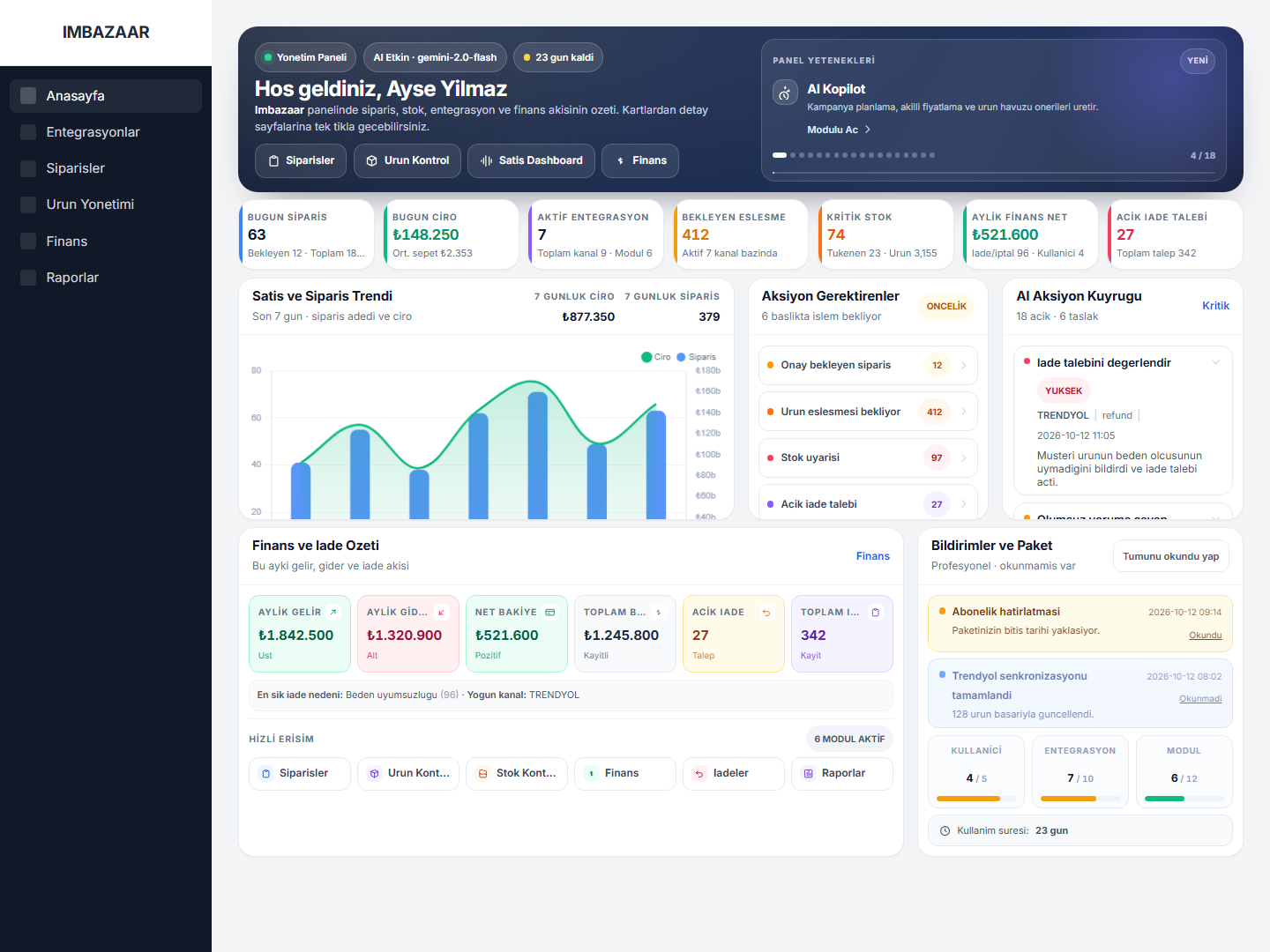
Task: Select Finans in the sidebar
Action: 106,242
